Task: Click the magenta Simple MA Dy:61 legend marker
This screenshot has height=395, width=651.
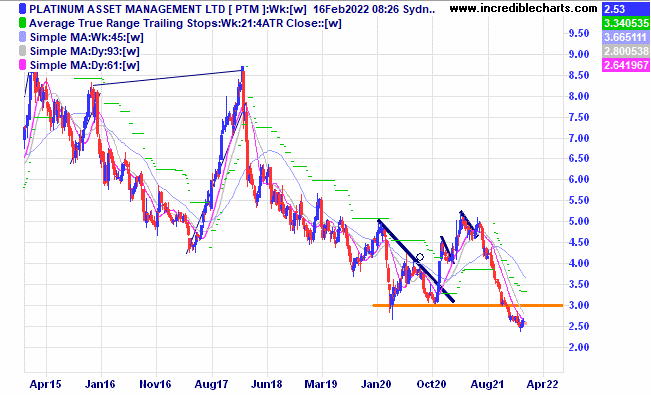Action: (x=23, y=65)
